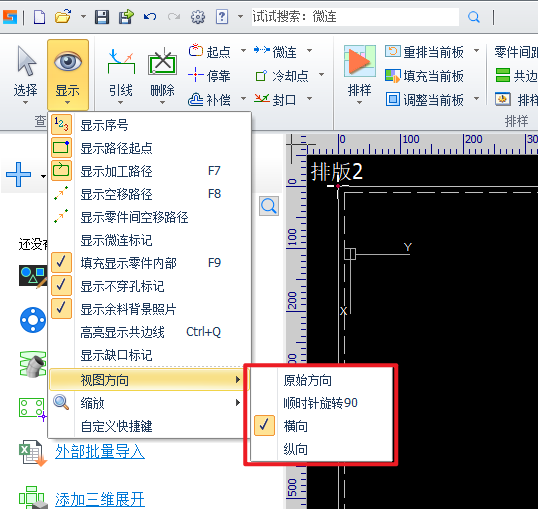Choose 纵向 in the view direction submenu
The image size is (538, 509).
pyautogui.click(x=295, y=449)
